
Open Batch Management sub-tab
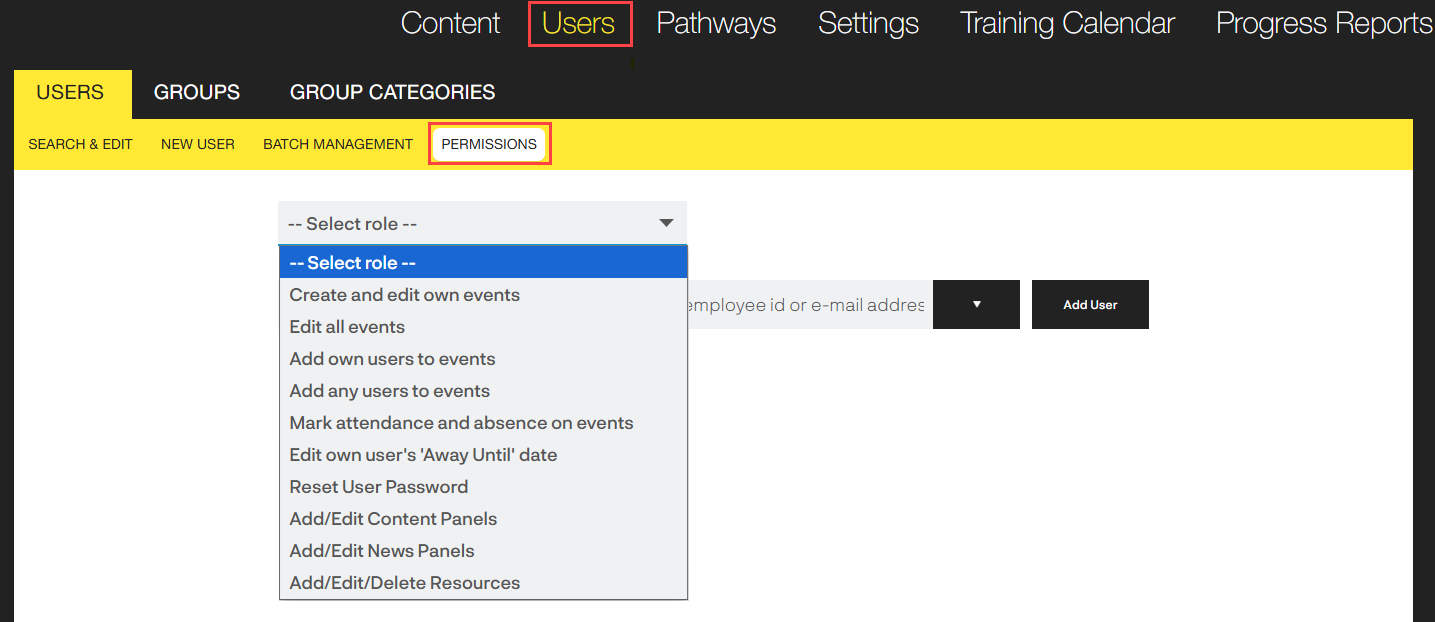coord(338,144)
